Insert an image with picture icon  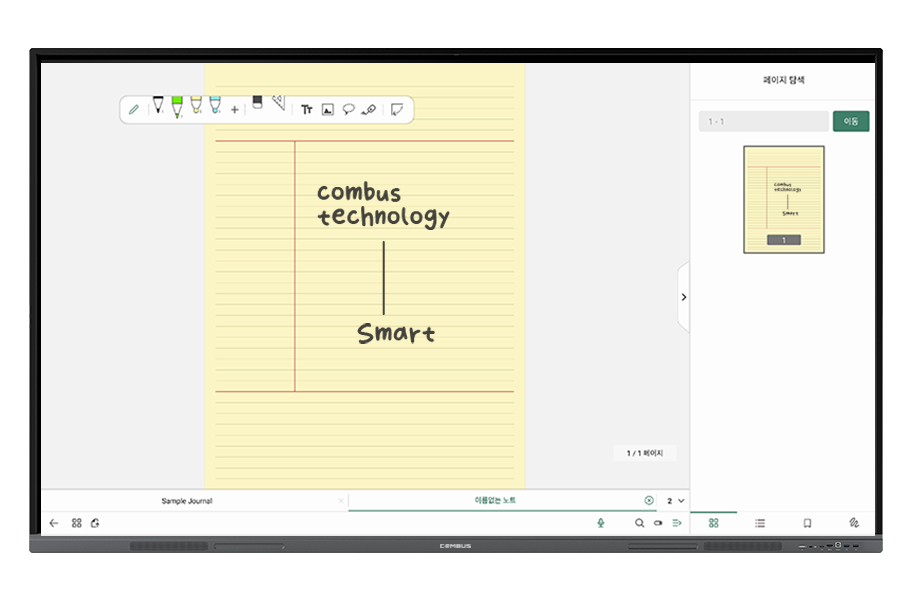pos(327,109)
